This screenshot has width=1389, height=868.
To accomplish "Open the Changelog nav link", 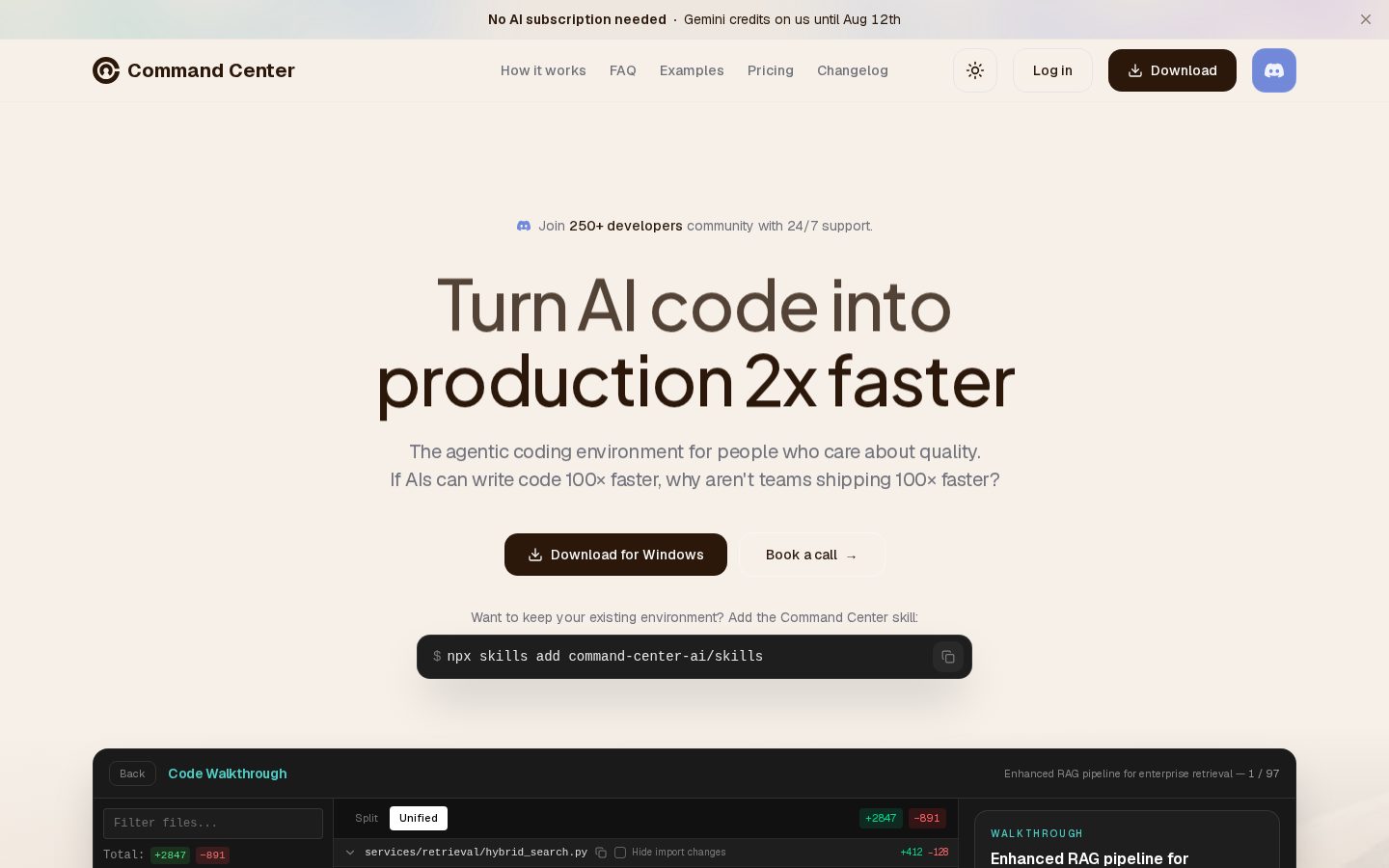I will click(x=853, y=70).
